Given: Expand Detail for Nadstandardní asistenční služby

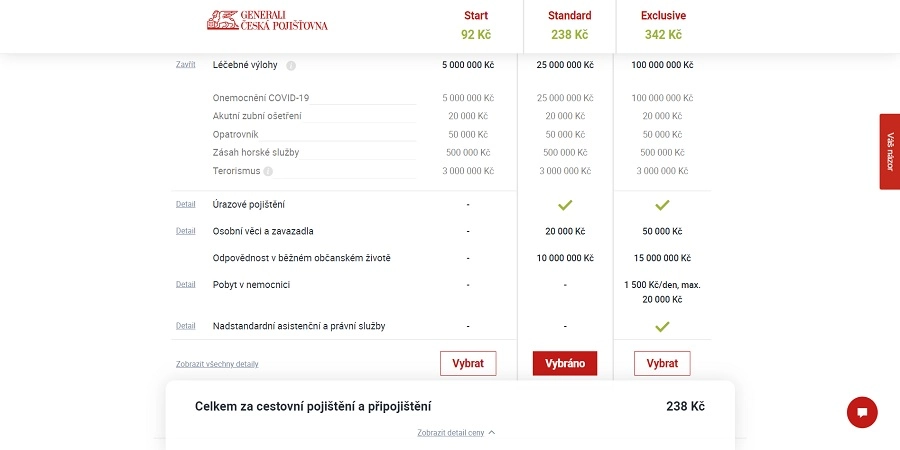Looking at the screenshot, I should (185, 326).
